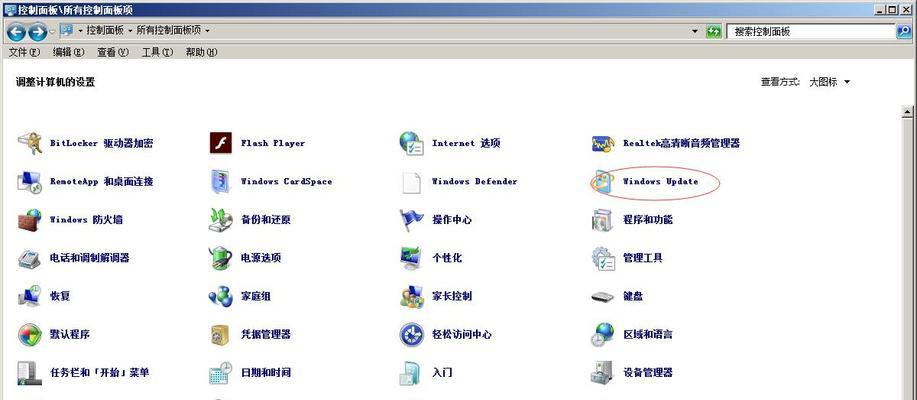The height and width of the screenshot is (400, 917).
Task: Open the 编辑(E) menu
Action: click(x=68, y=52)
